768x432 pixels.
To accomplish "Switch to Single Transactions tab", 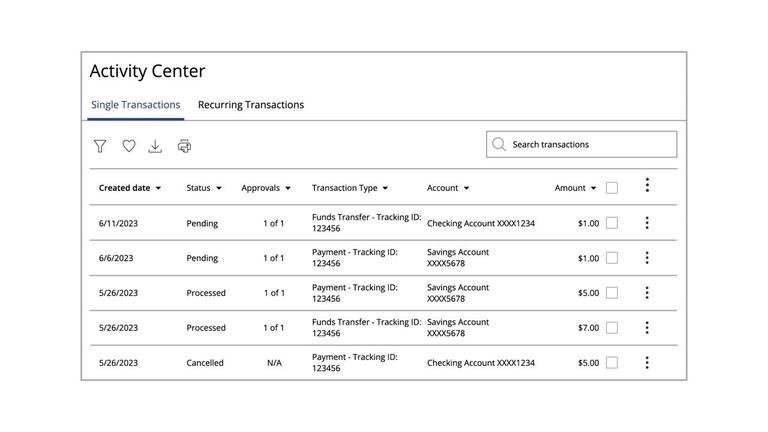I will pos(136,105).
